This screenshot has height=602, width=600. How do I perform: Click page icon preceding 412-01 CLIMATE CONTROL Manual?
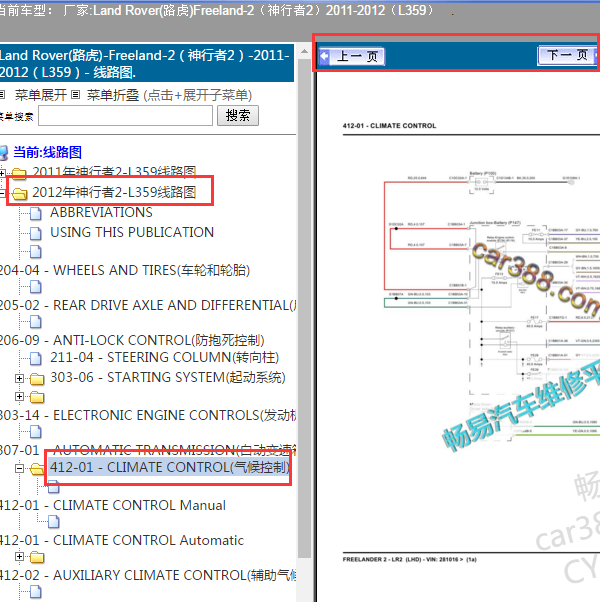coord(54,486)
